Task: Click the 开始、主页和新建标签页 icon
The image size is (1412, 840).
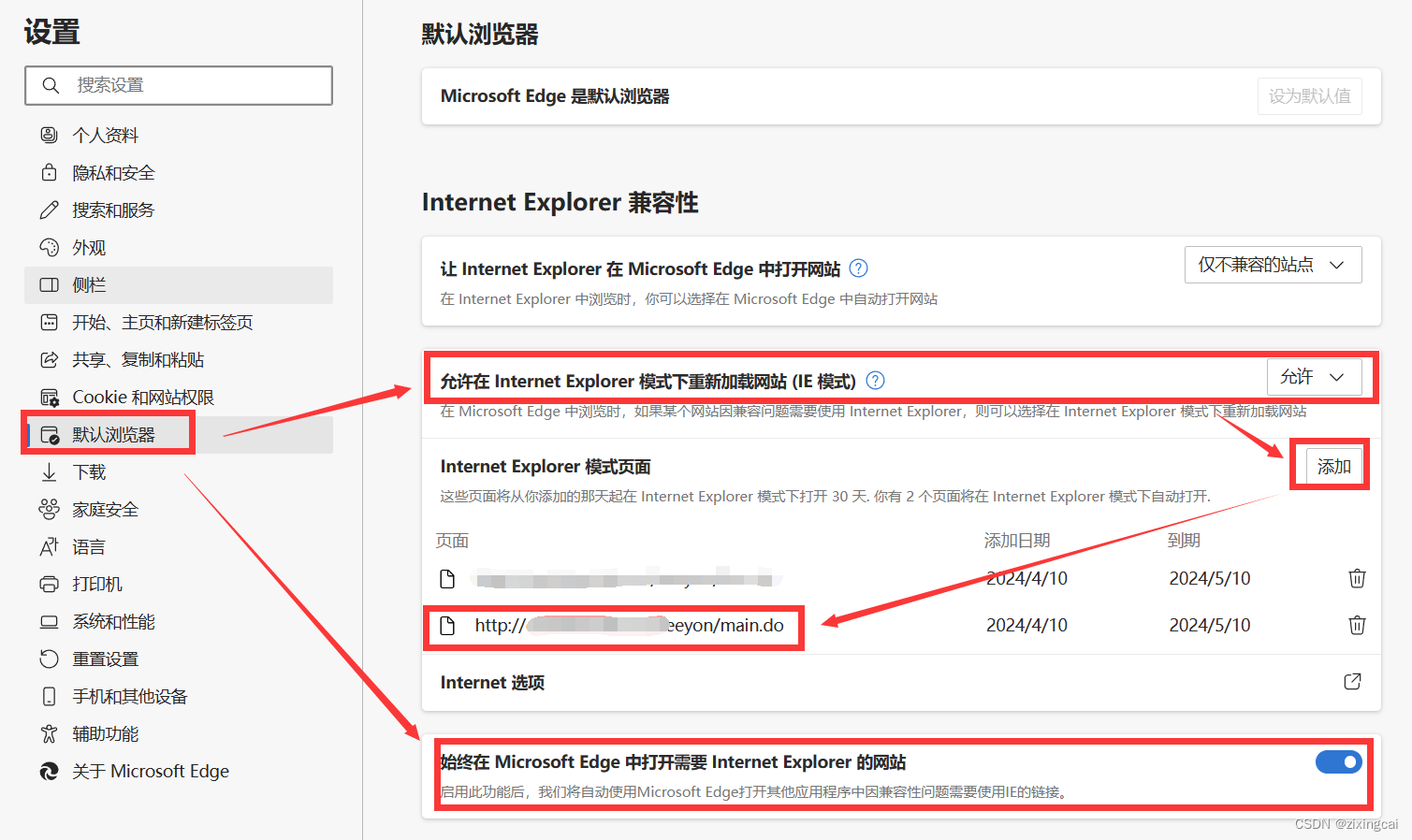Action: pyautogui.click(x=49, y=322)
